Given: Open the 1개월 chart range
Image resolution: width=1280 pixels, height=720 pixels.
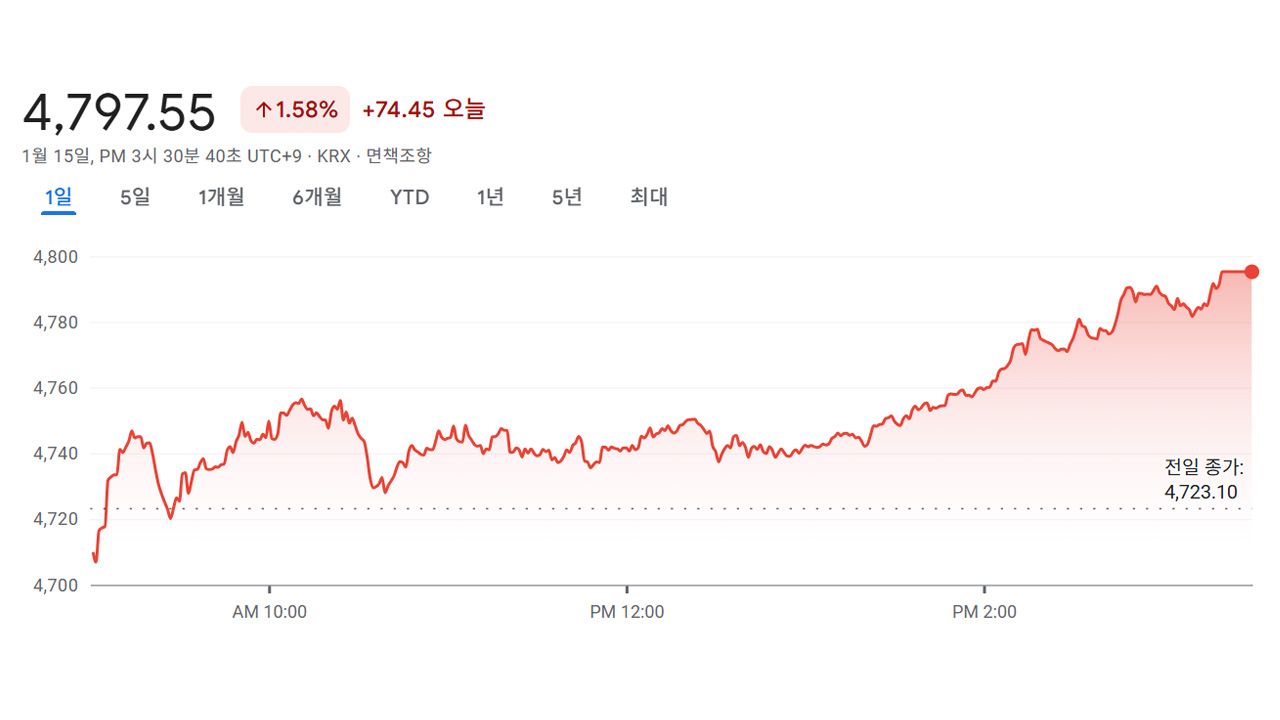Looking at the screenshot, I should click(x=221, y=197).
